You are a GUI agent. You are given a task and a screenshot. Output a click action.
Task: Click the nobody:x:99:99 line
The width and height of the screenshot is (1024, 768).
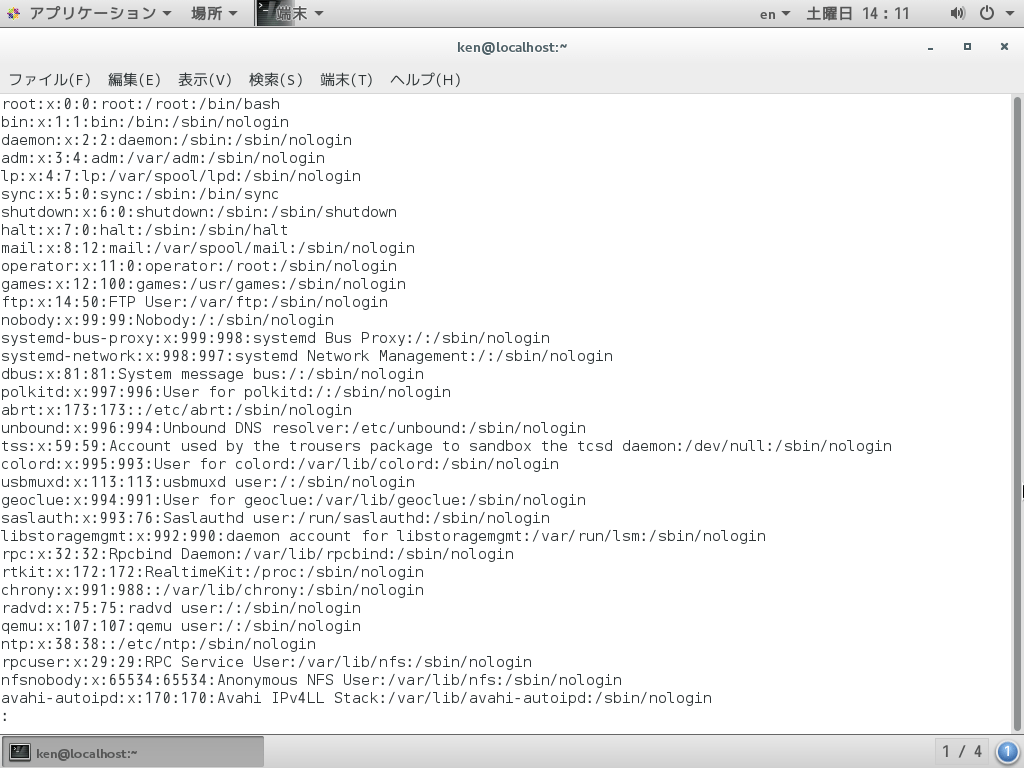[x=168, y=320]
